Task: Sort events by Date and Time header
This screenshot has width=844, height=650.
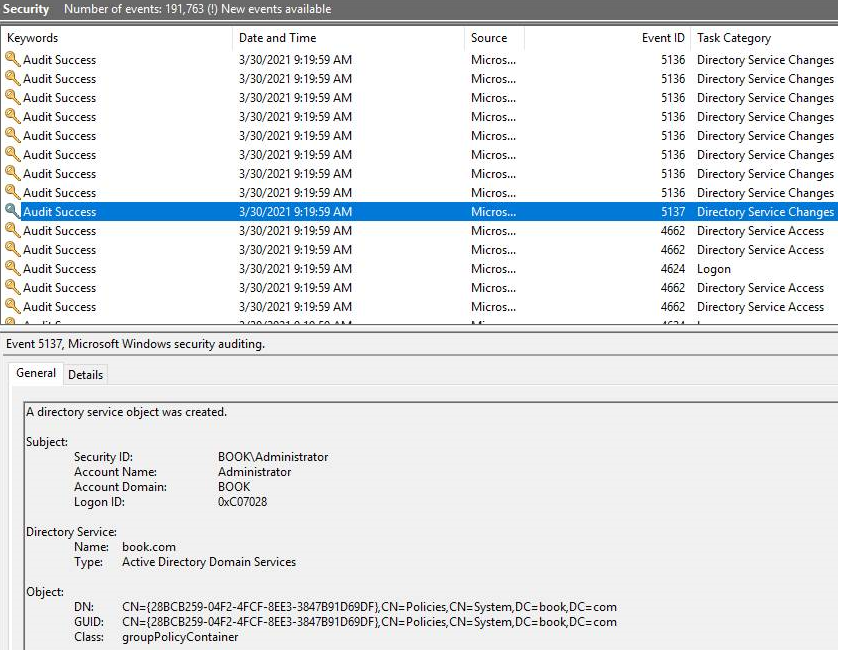Action: [277, 38]
